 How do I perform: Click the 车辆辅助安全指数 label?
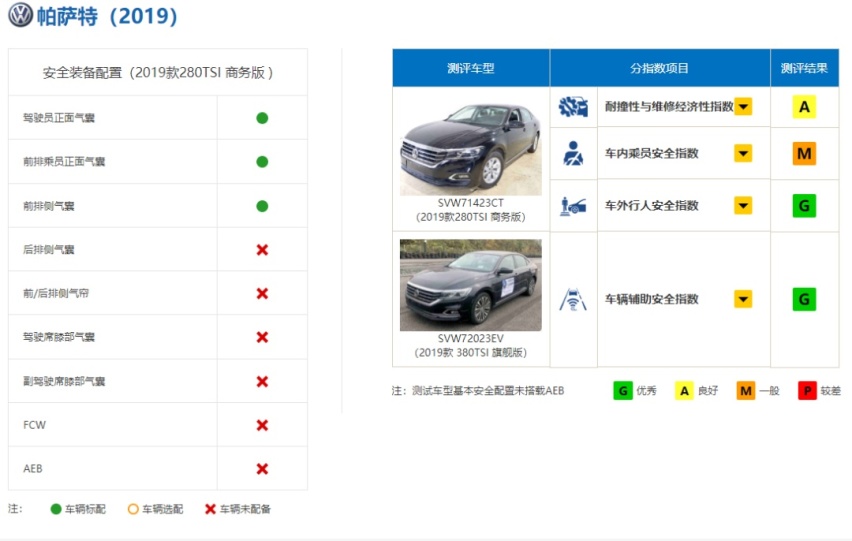[651, 299]
